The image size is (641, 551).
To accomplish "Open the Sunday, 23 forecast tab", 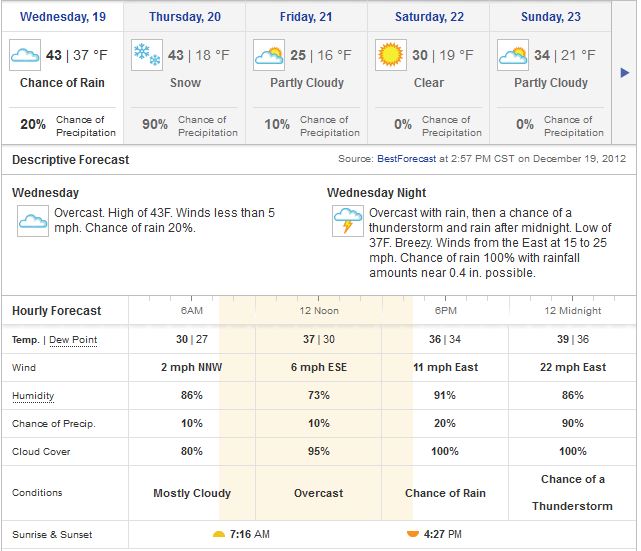I will pyautogui.click(x=550, y=17).
